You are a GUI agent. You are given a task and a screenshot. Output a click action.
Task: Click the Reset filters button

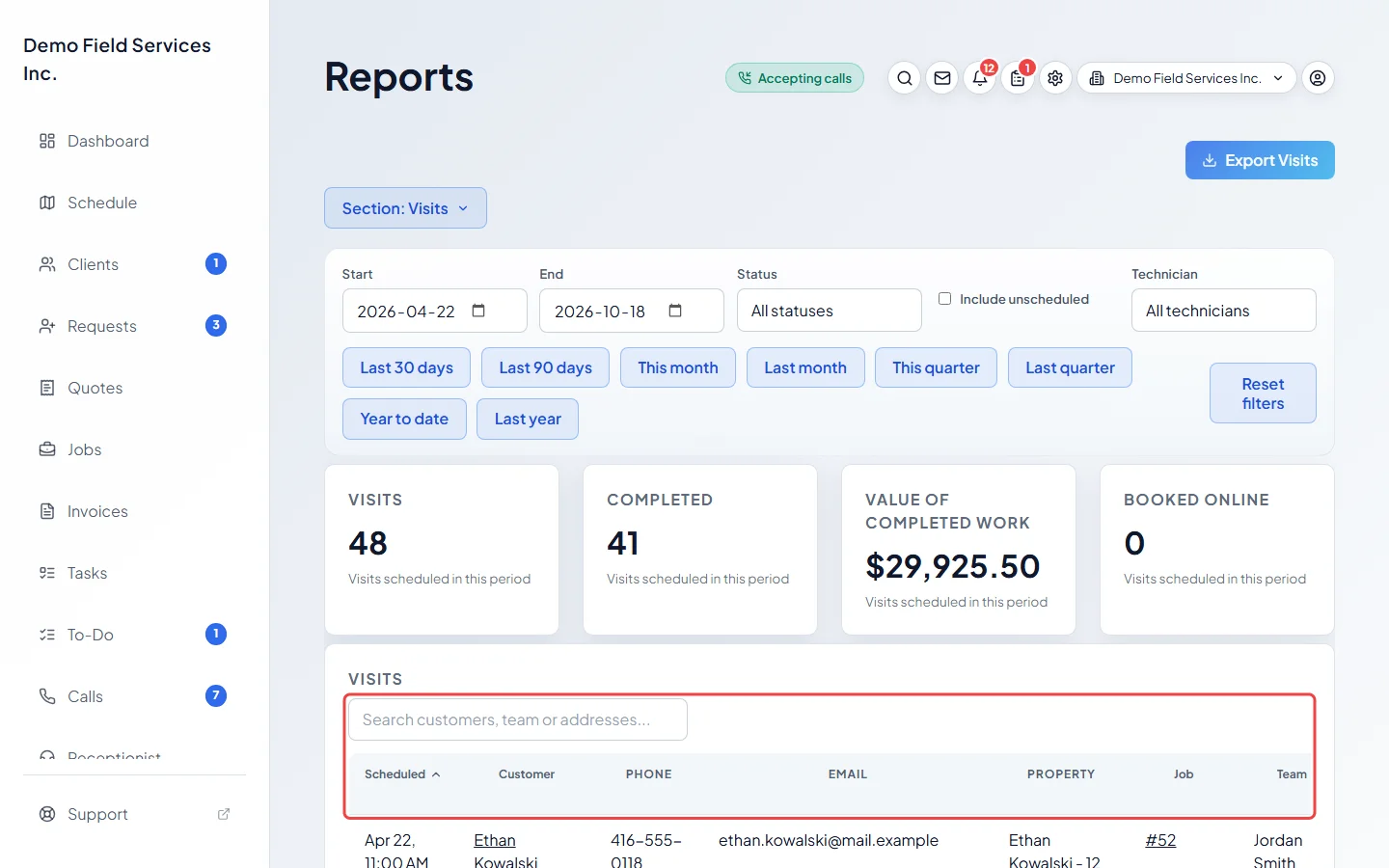pyautogui.click(x=1263, y=393)
